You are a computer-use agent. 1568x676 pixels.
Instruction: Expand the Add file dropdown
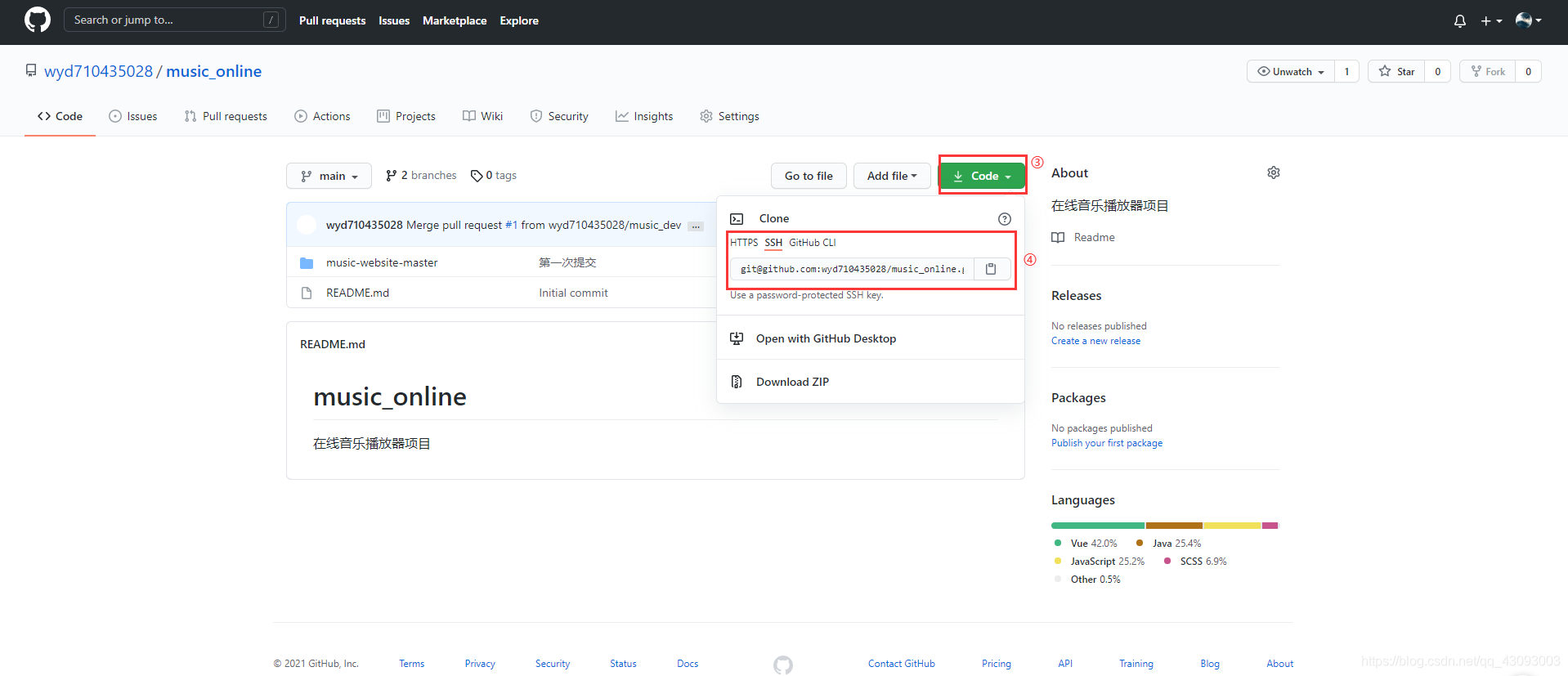892,176
